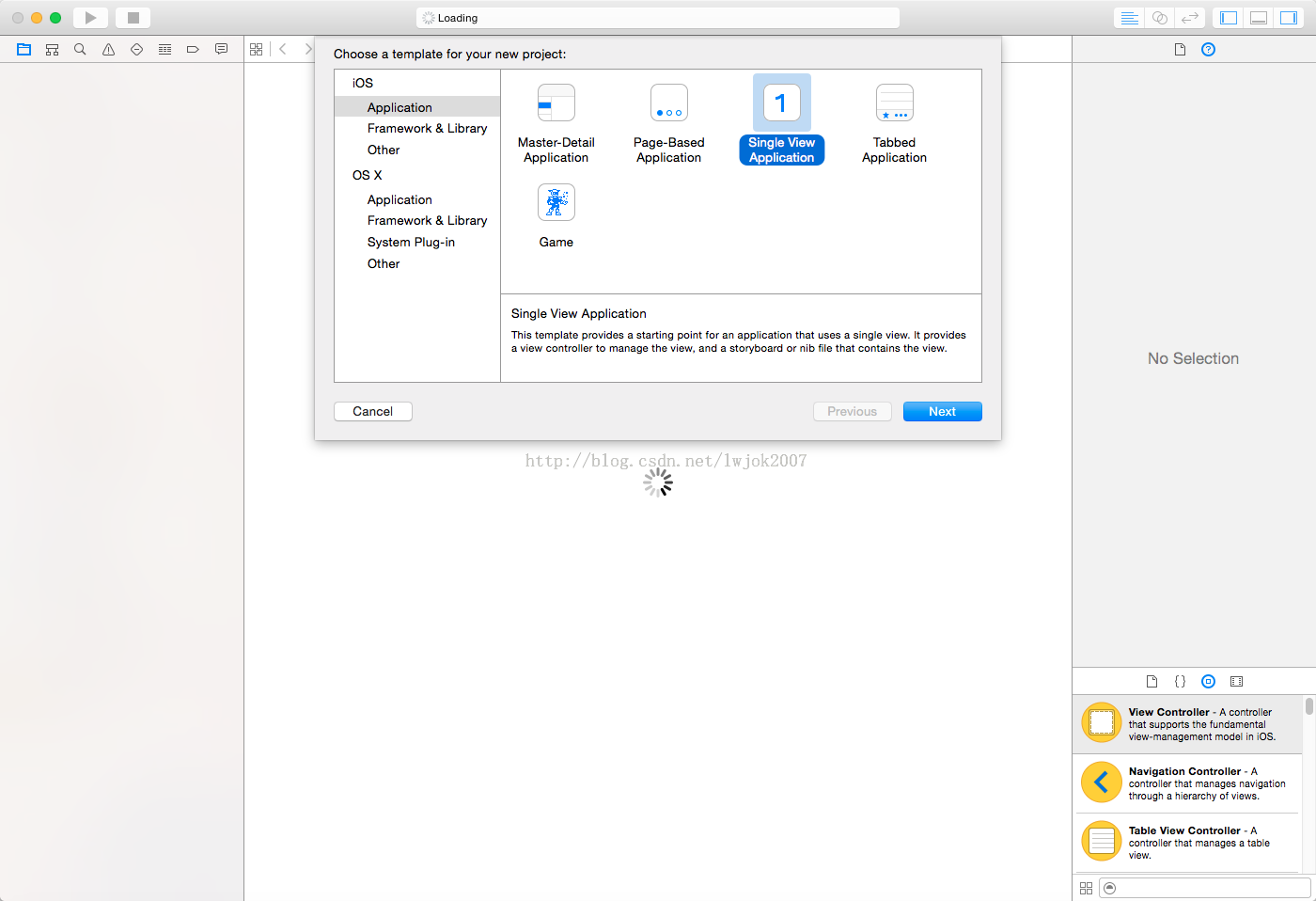This screenshot has width=1316, height=901.
Task: Click the Run (play) button in toolbar
Action: pyautogui.click(x=90, y=18)
